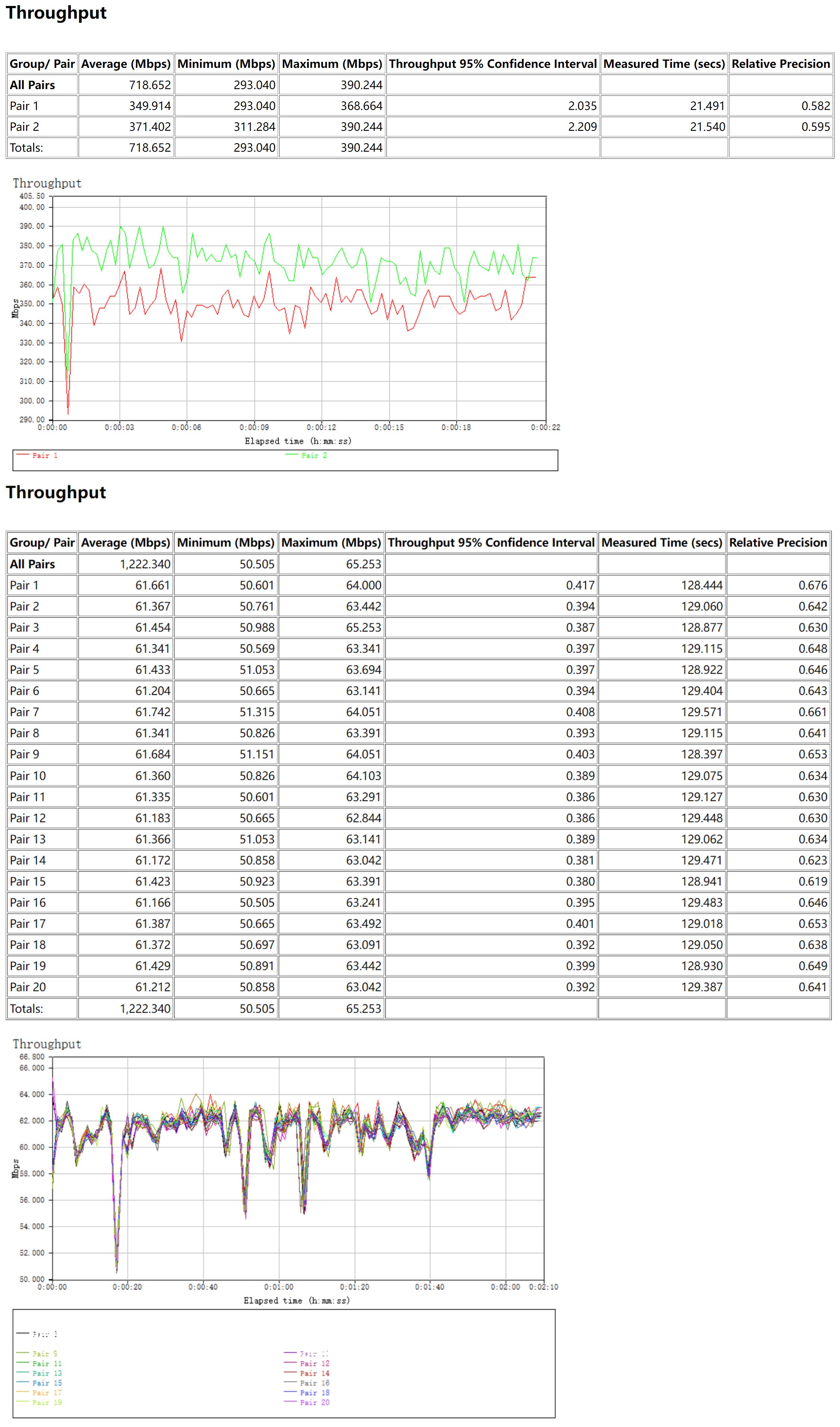Click measured time value 128.397
840x1427 pixels.
pos(702,755)
